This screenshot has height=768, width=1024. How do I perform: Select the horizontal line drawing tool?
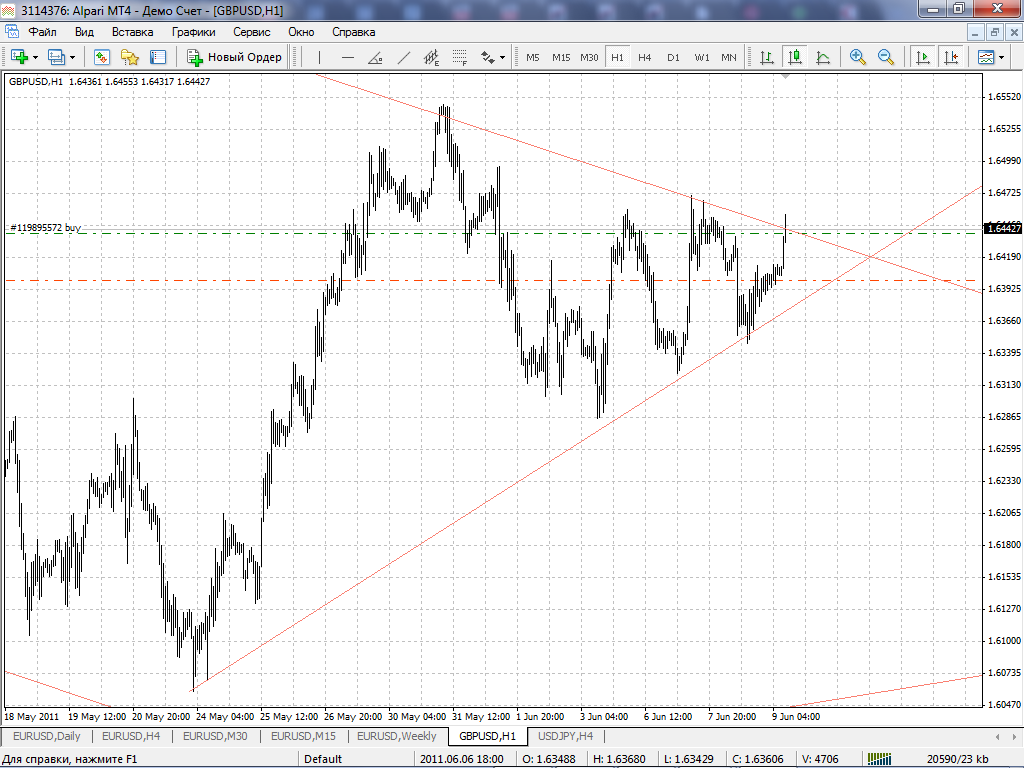pos(347,57)
